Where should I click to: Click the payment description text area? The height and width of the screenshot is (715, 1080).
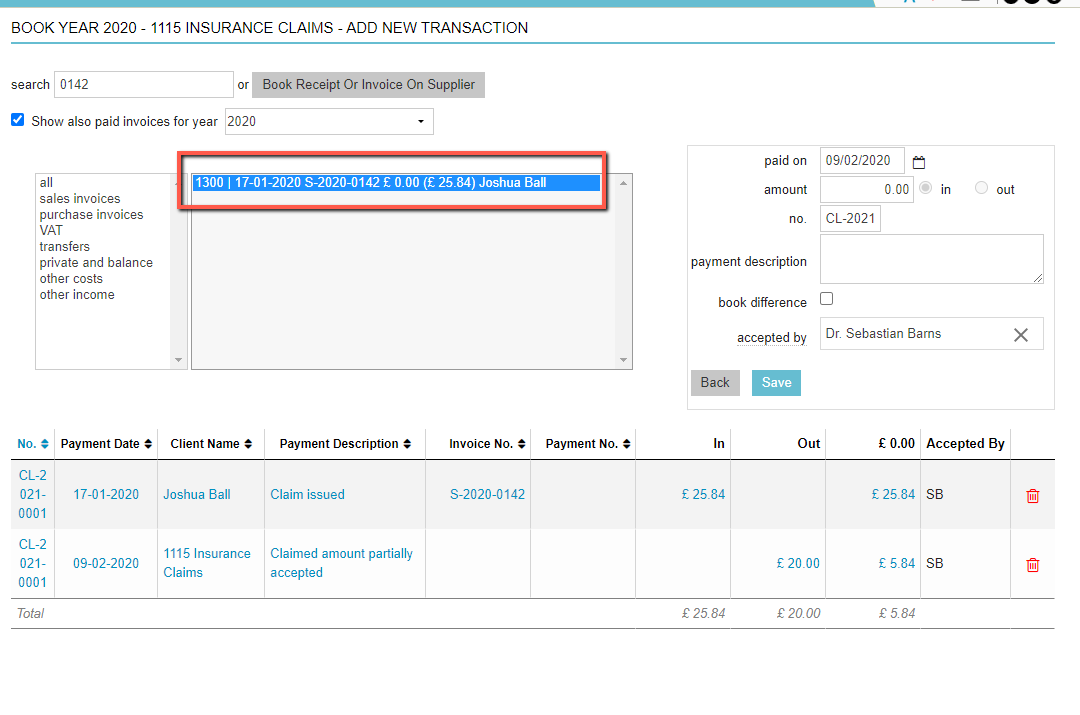931,259
